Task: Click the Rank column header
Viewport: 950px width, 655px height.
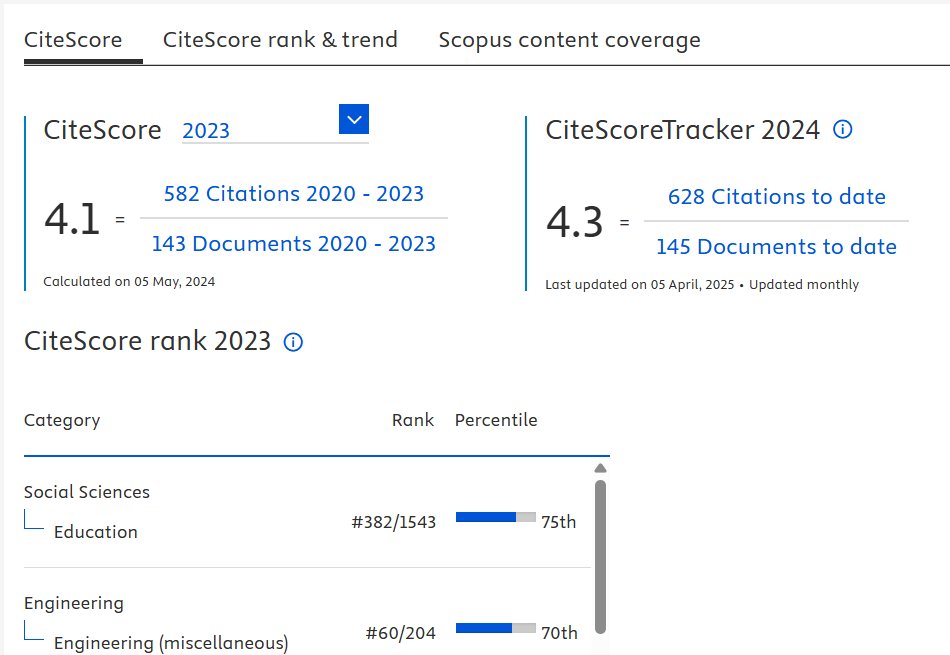Action: [x=413, y=420]
